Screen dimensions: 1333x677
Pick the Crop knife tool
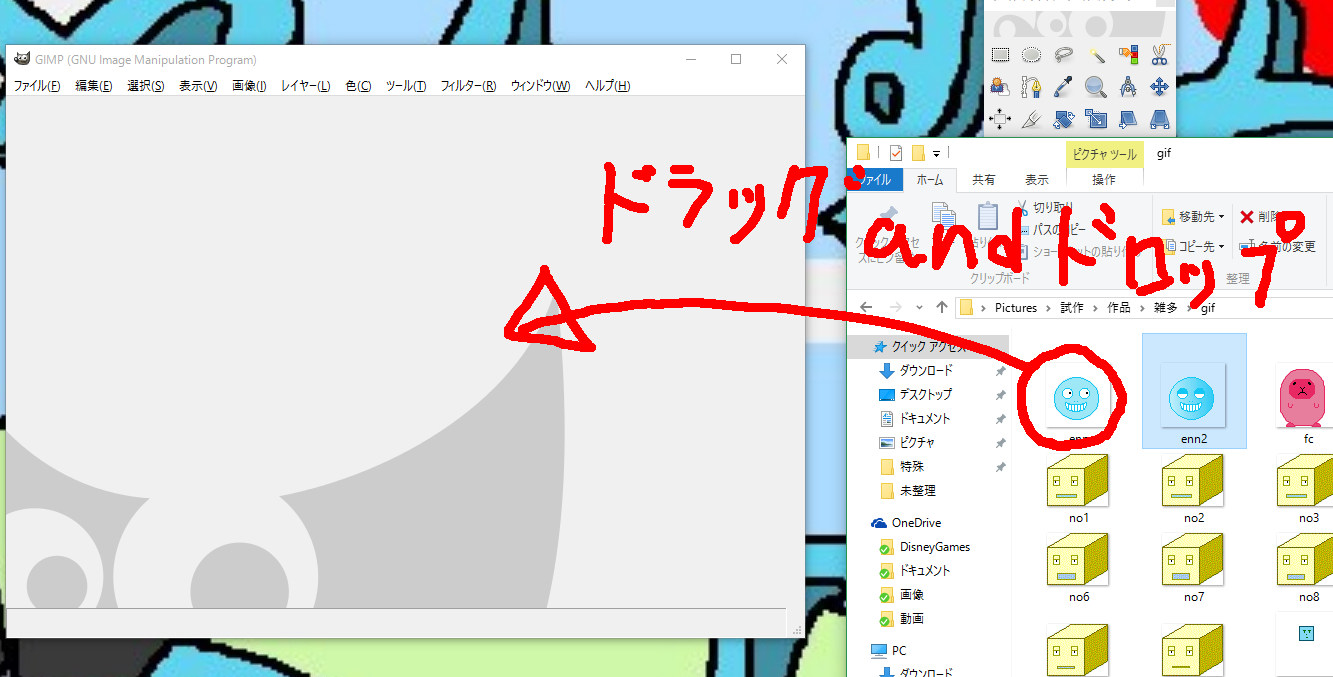(x=1031, y=120)
